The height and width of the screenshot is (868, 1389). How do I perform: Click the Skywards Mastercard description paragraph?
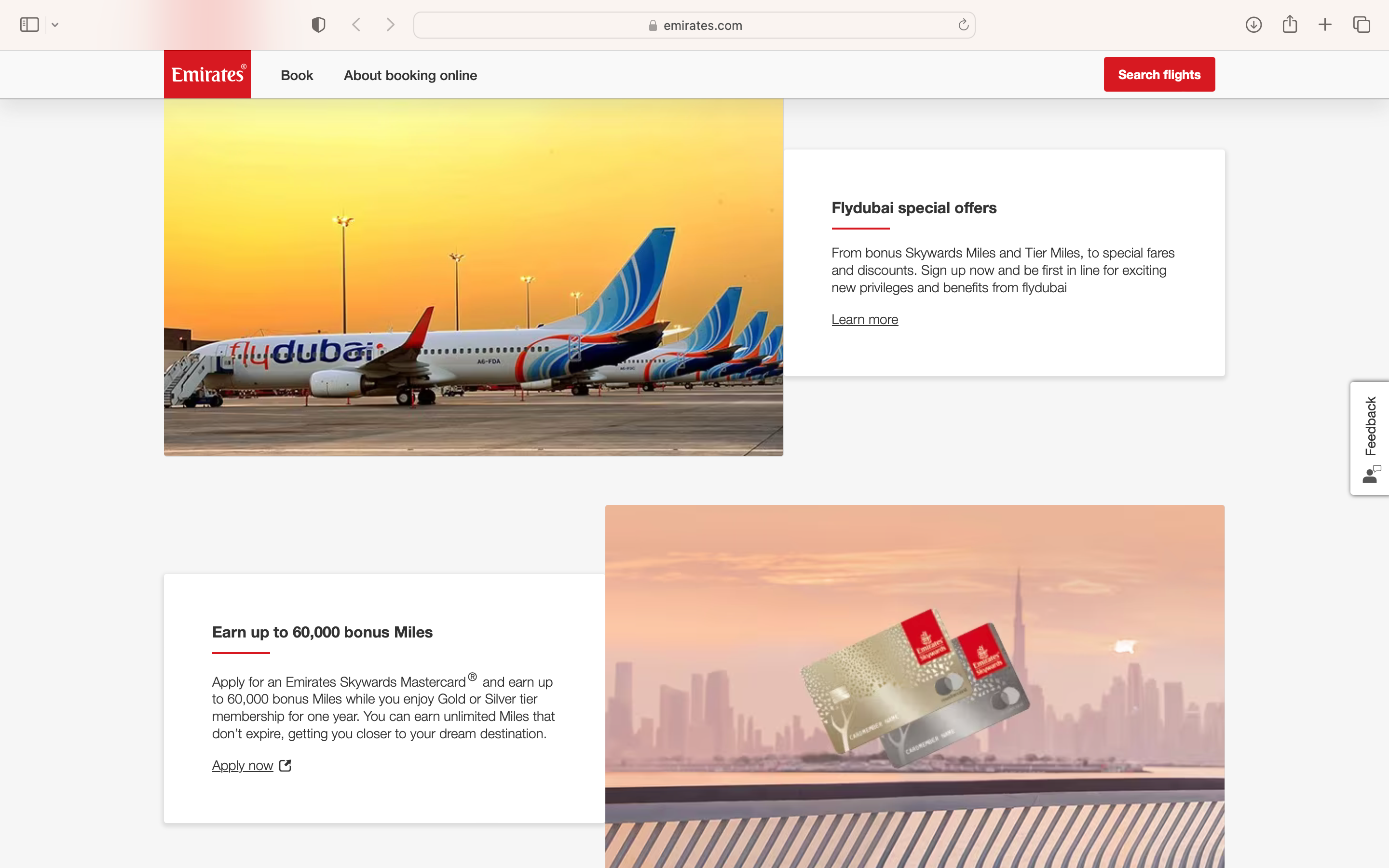(x=383, y=706)
